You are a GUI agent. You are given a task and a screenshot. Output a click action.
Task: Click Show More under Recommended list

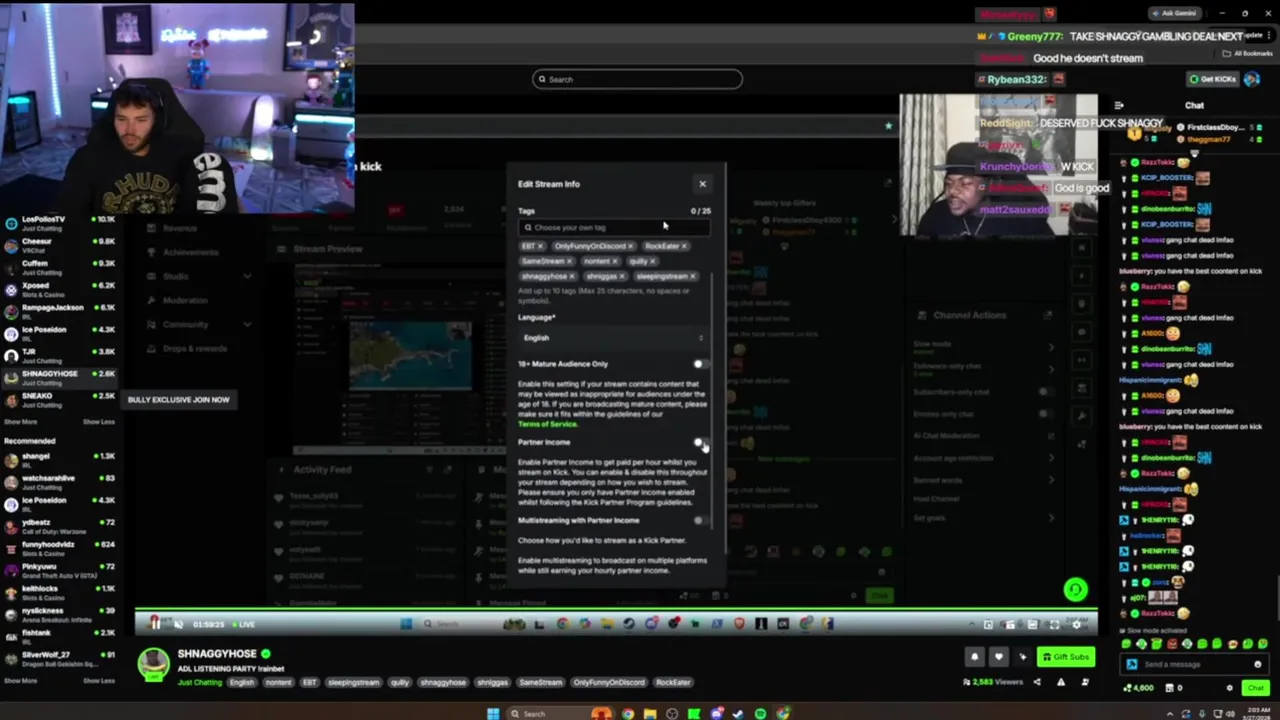(20, 681)
